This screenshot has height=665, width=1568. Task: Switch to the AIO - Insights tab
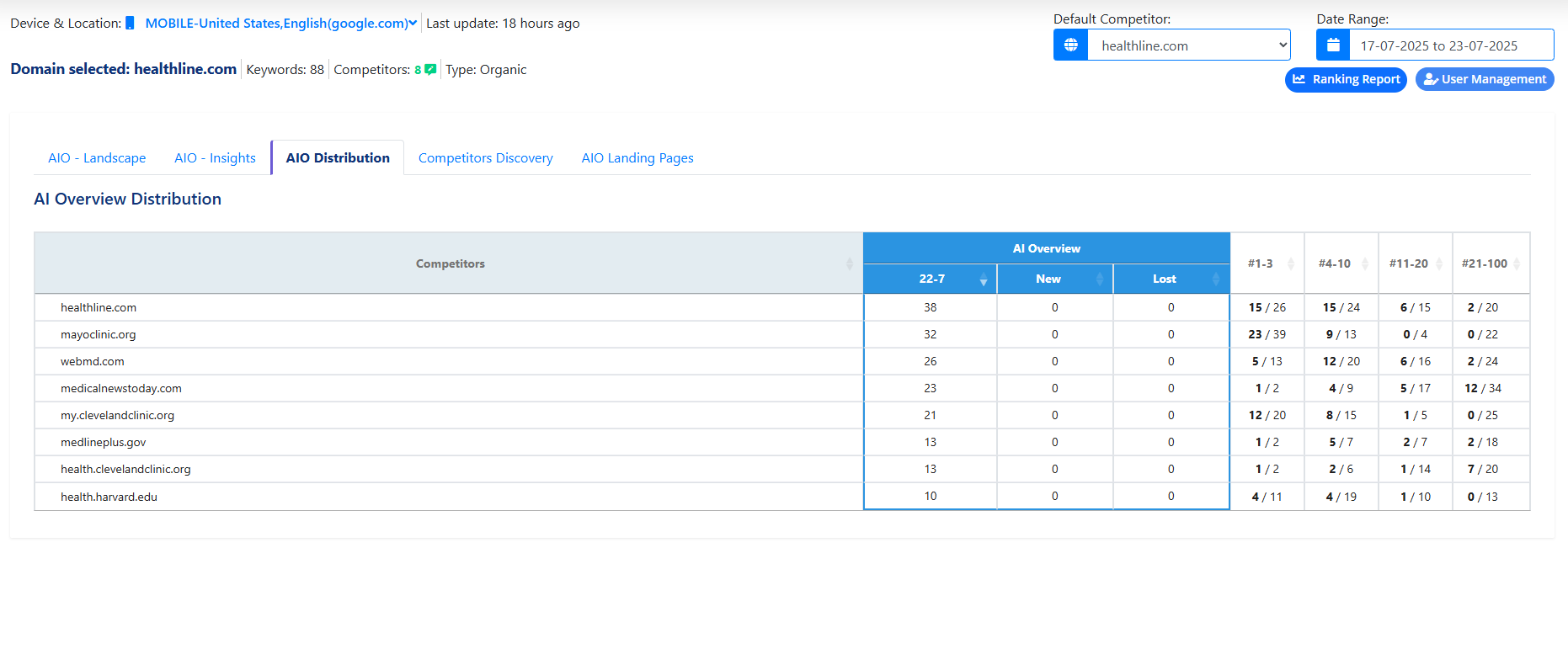coord(215,158)
